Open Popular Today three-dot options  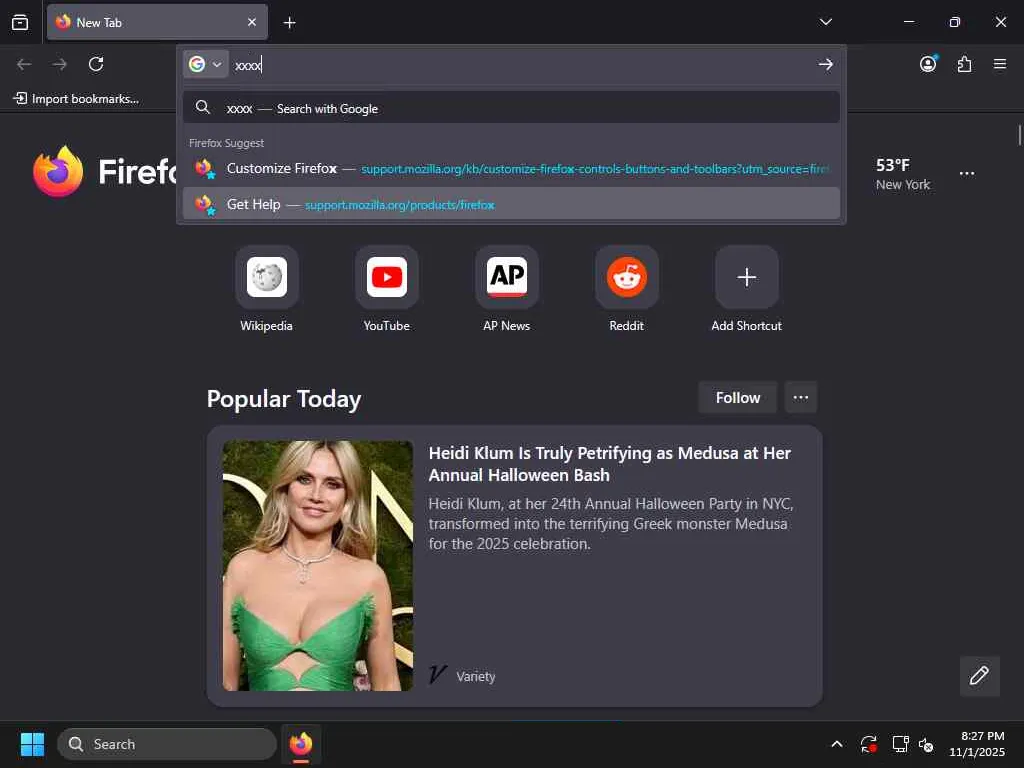(x=801, y=398)
